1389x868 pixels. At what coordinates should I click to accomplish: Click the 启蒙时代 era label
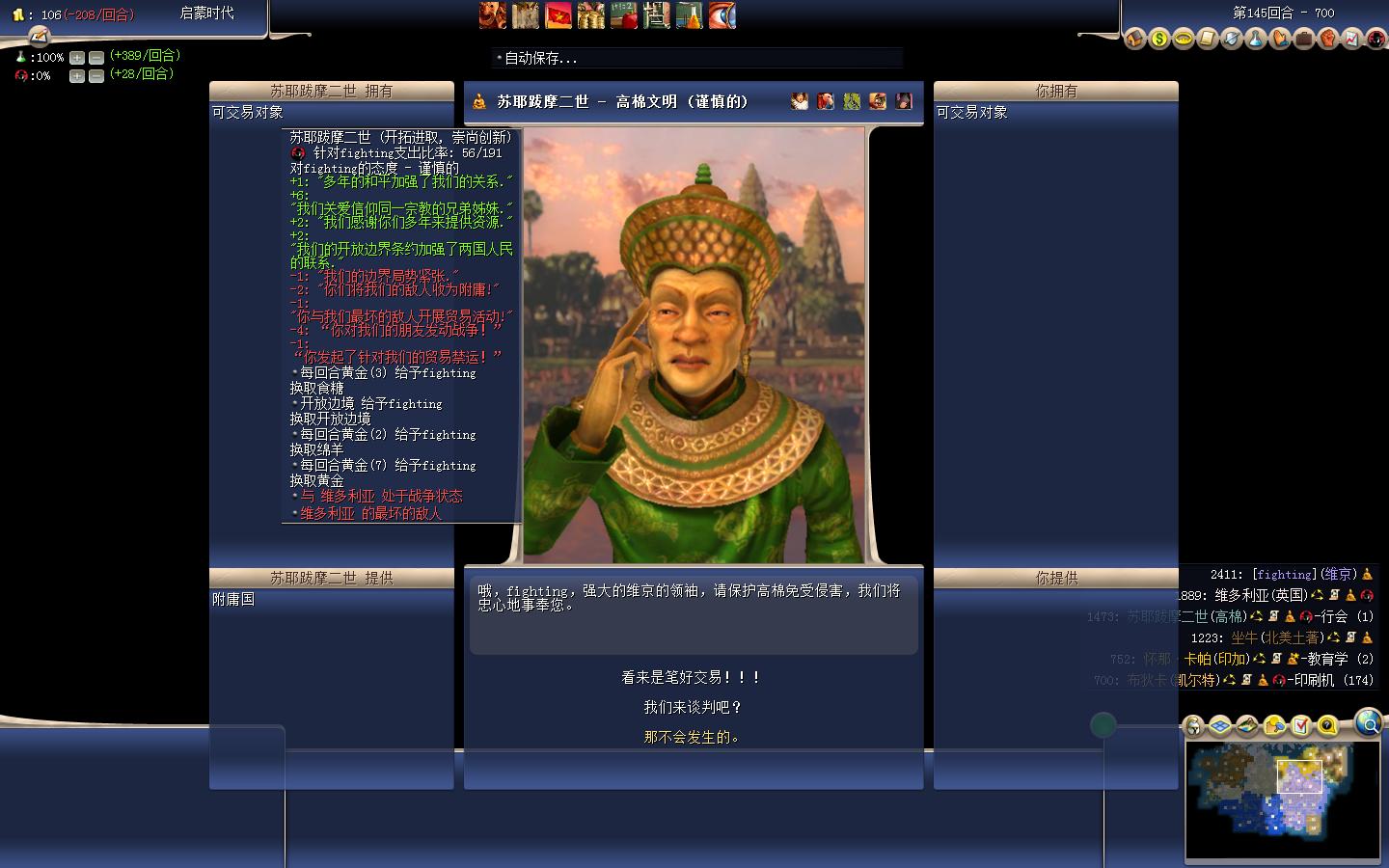(x=206, y=14)
